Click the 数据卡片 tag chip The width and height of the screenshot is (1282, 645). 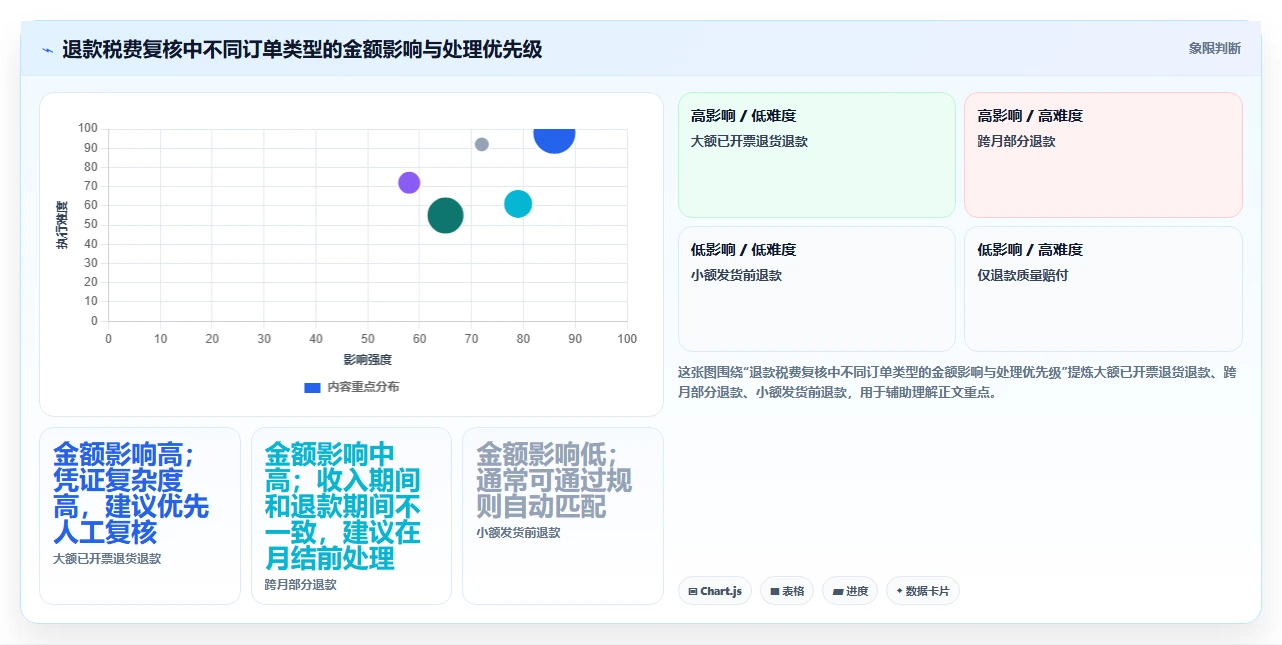923,591
